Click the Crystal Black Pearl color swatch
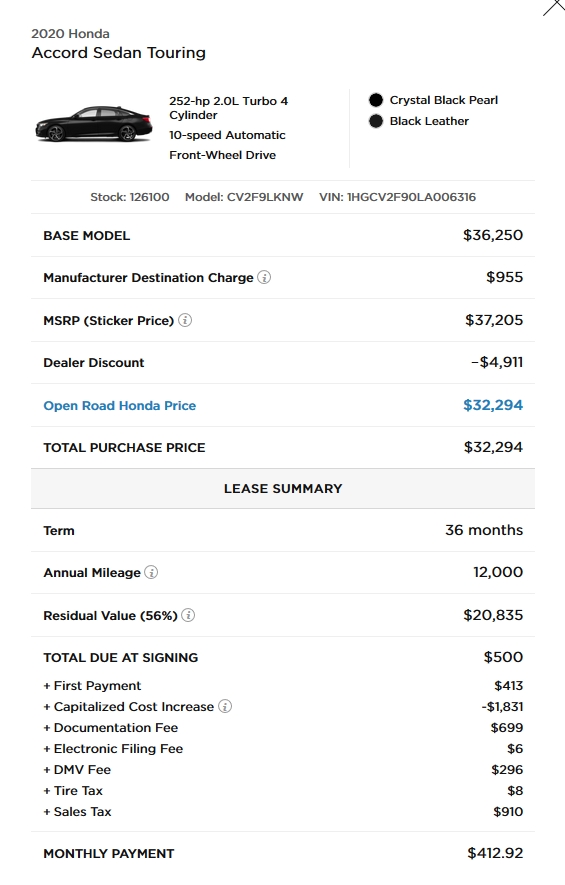The image size is (565, 885). 376,100
